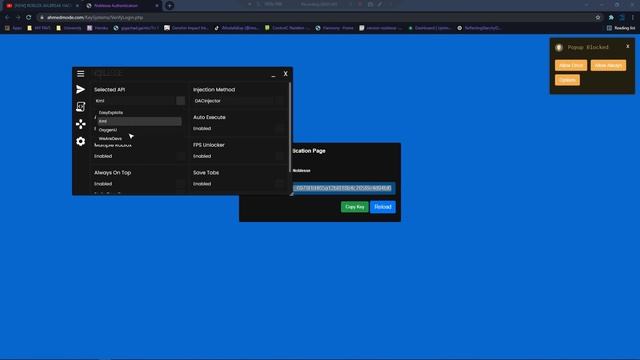The image size is (640, 360).
Task: Toggle the Always On Top switch
Action: [180, 184]
